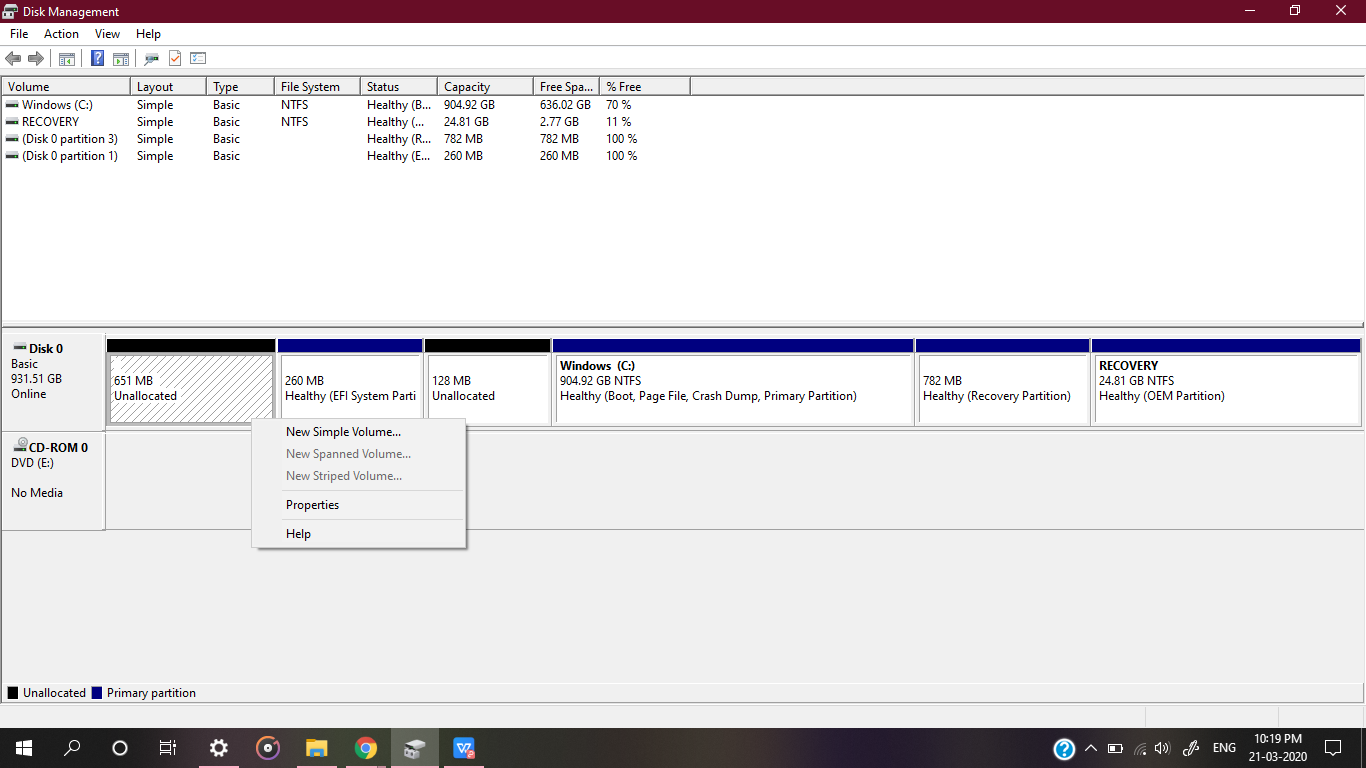This screenshot has height=768, width=1366.
Task: Click the Disk Management taskbar icon
Action: 414,747
